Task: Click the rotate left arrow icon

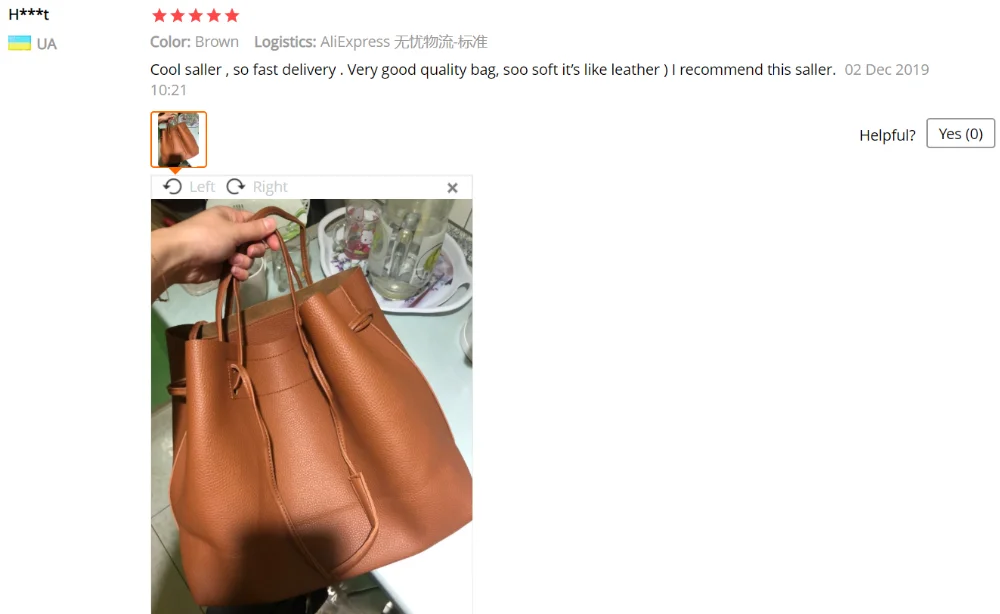Action: click(172, 186)
